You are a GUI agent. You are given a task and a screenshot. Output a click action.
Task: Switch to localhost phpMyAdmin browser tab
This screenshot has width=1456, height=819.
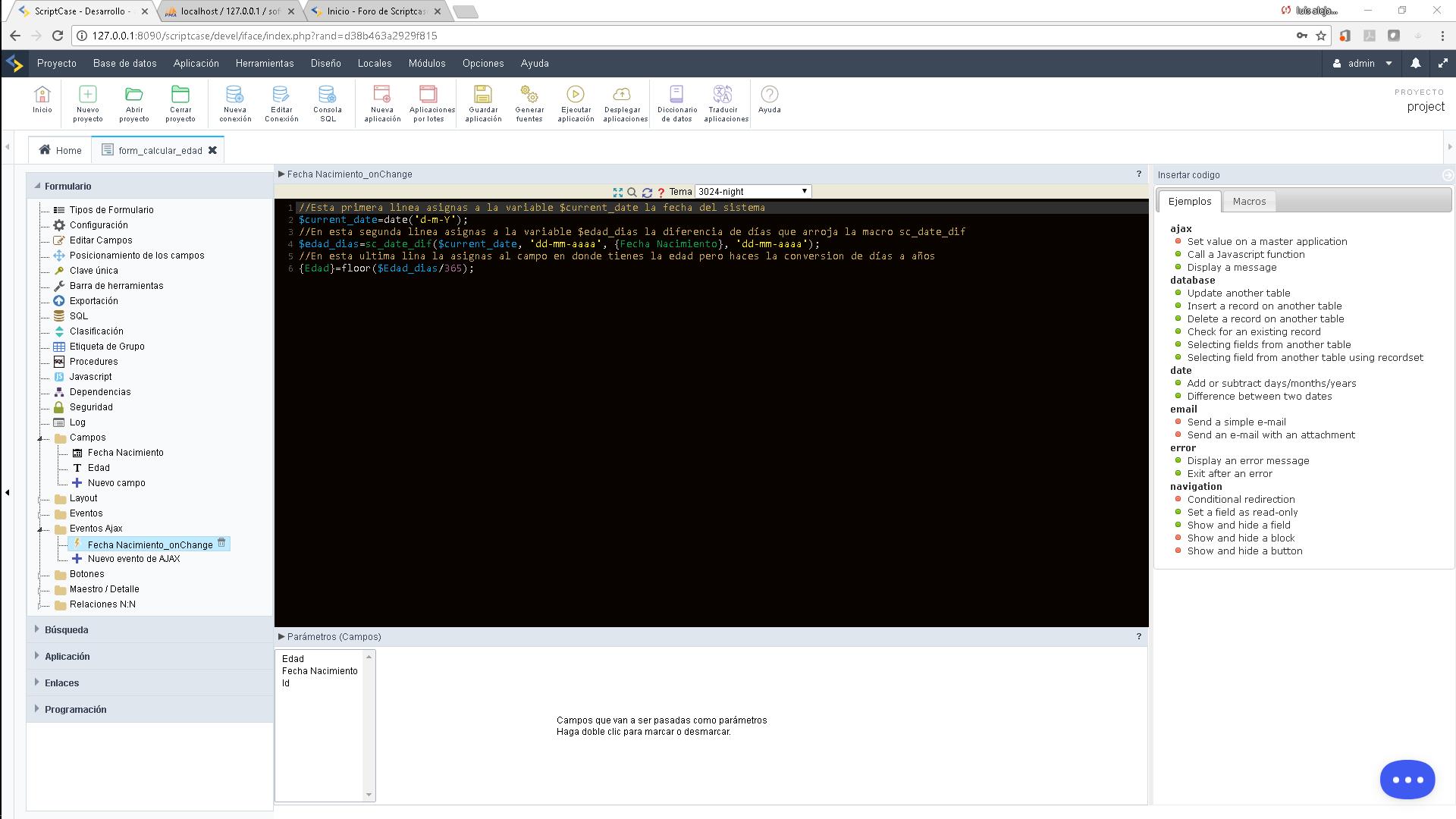(230, 11)
